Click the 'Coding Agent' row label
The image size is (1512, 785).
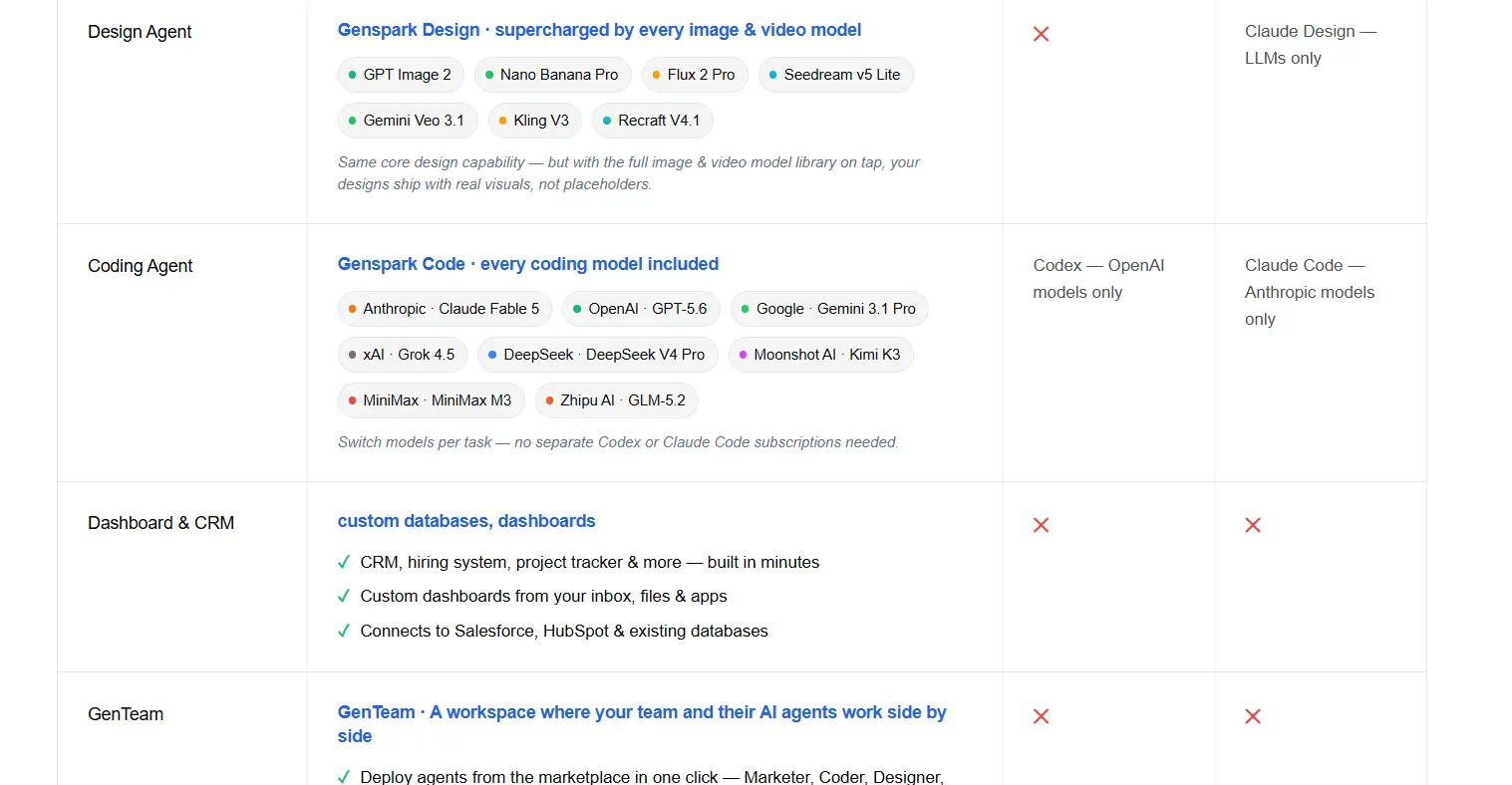tap(141, 266)
